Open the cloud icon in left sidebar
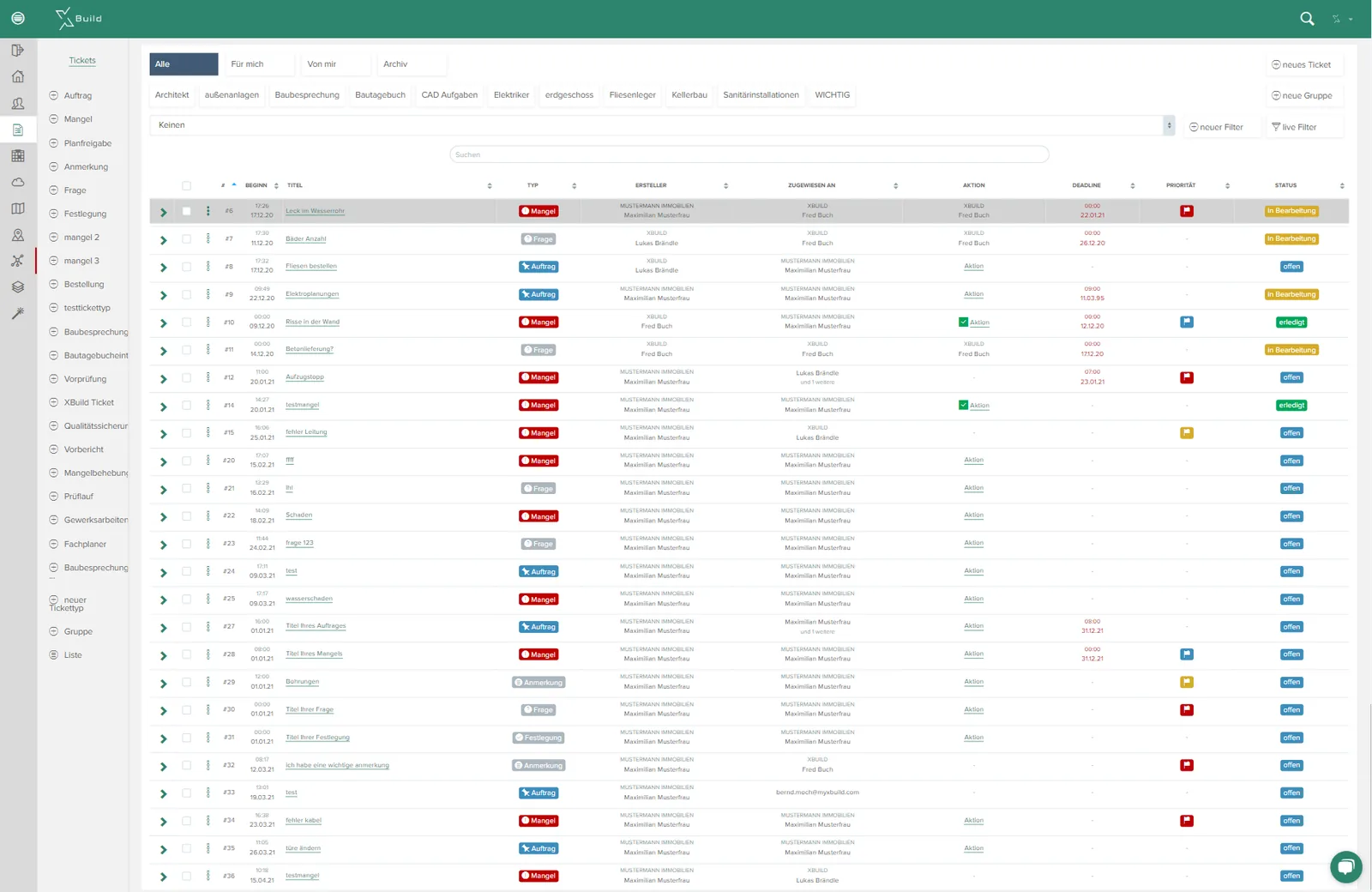Image resolution: width=1372 pixels, height=892 pixels. click(x=18, y=183)
